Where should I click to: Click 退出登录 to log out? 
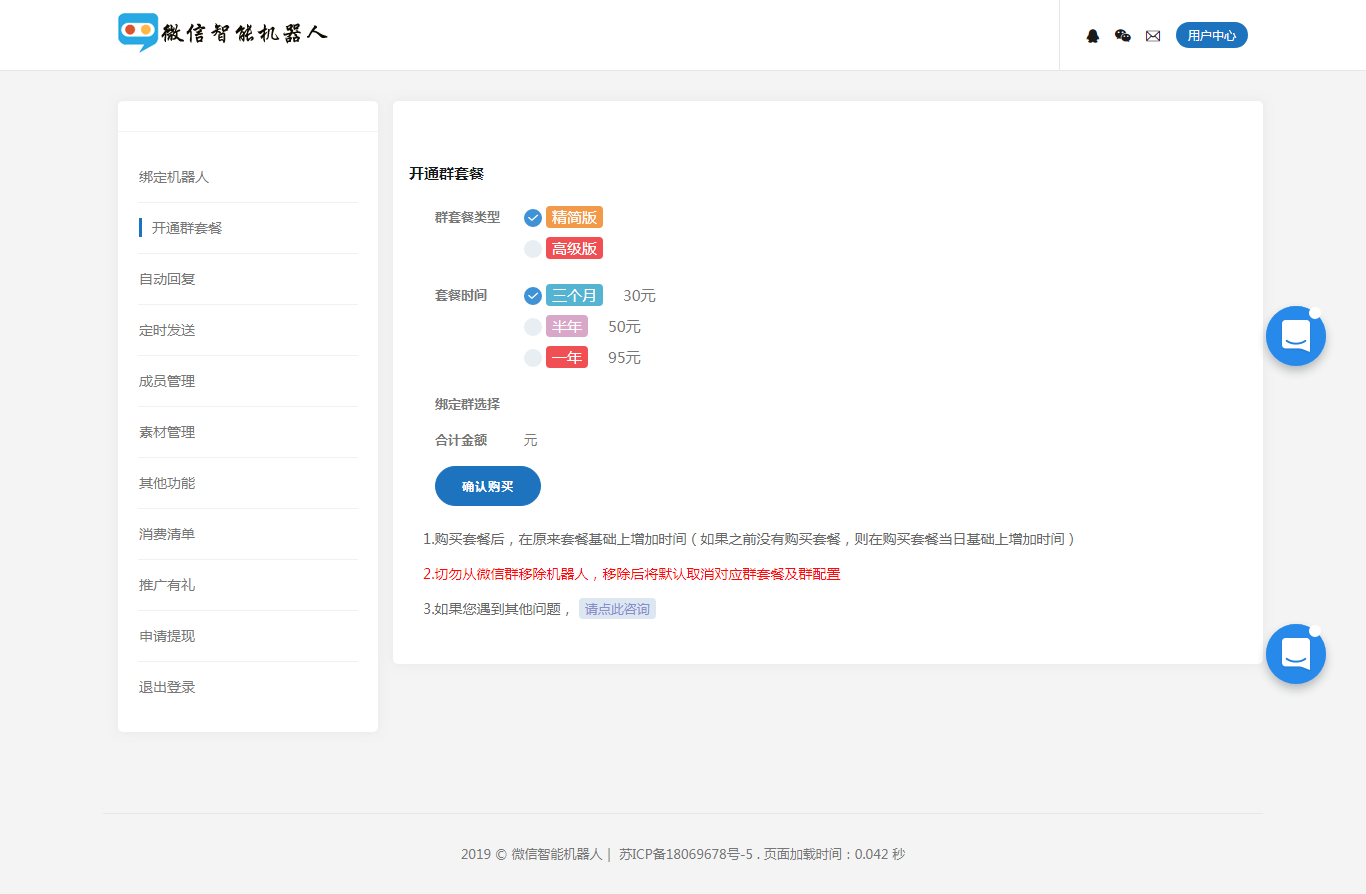pyautogui.click(x=167, y=687)
